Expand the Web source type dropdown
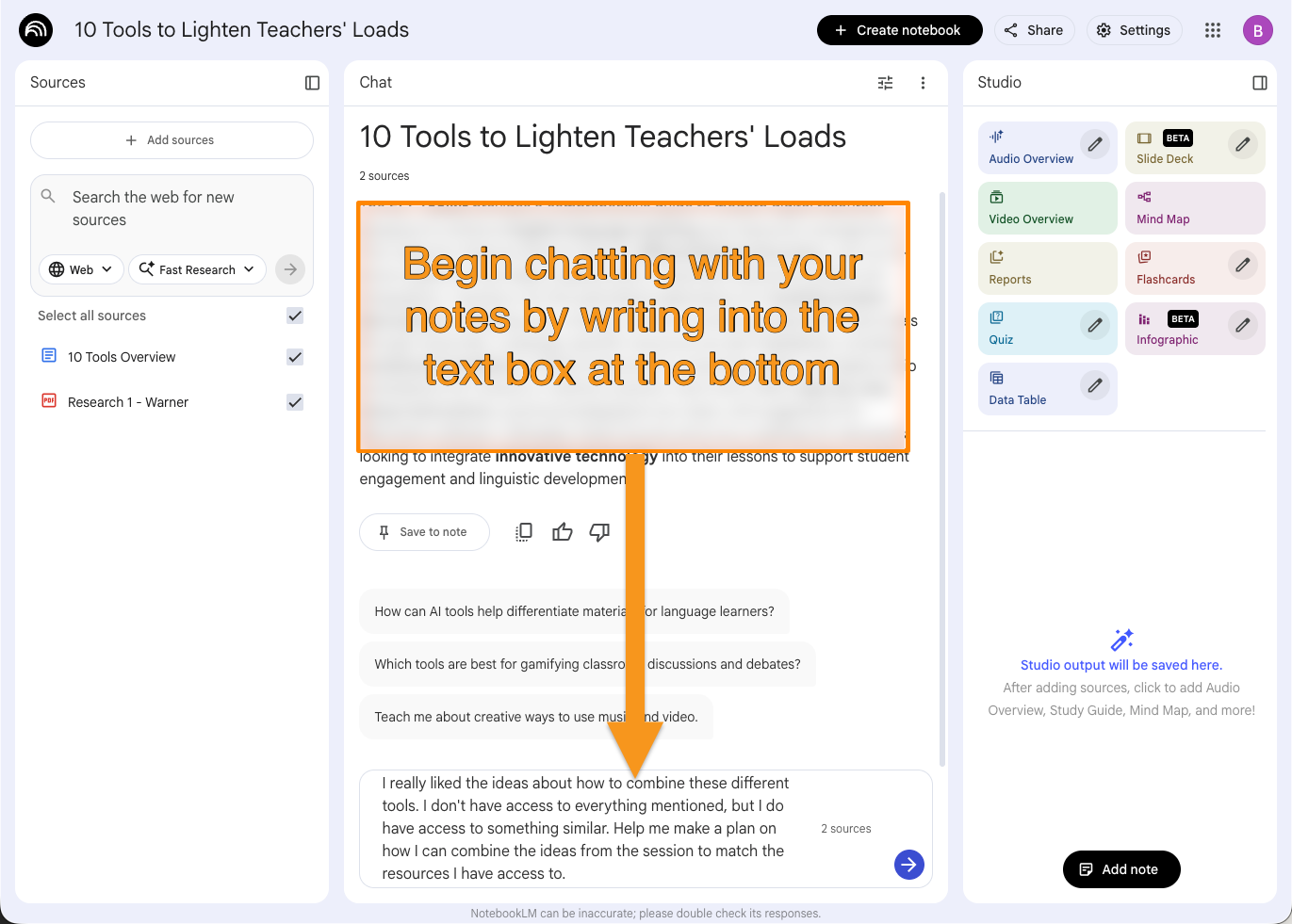 pos(81,269)
